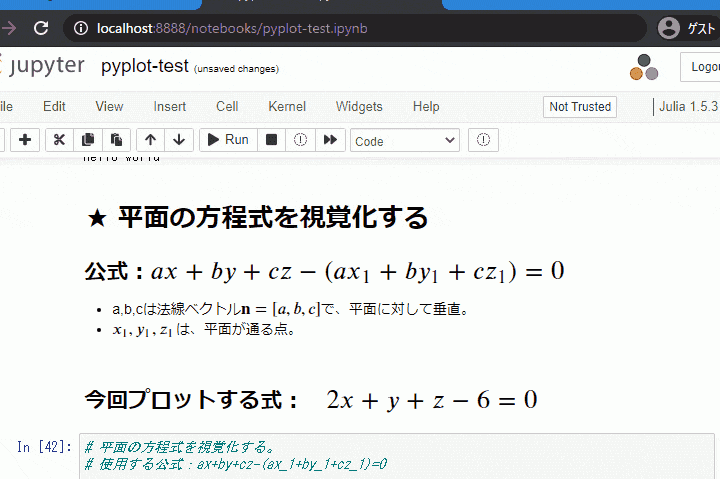
Task: Open the cell type Code dropdown
Action: click(x=405, y=141)
